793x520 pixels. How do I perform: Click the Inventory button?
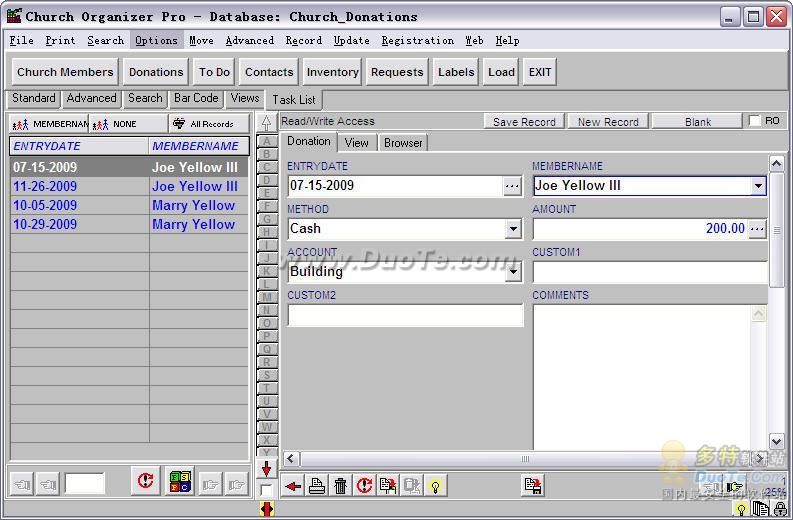pyautogui.click(x=332, y=72)
